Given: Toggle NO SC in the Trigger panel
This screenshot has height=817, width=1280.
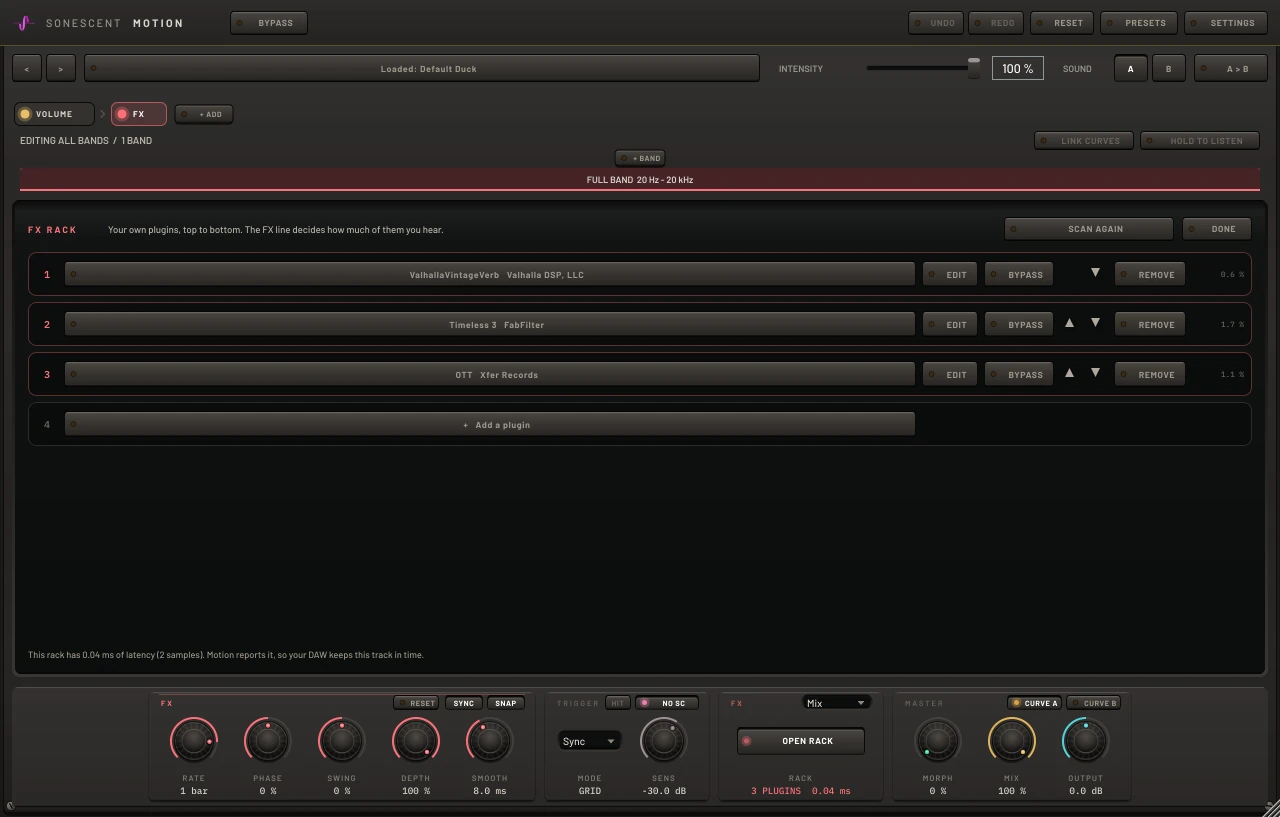Looking at the screenshot, I should pyautogui.click(x=667, y=703).
